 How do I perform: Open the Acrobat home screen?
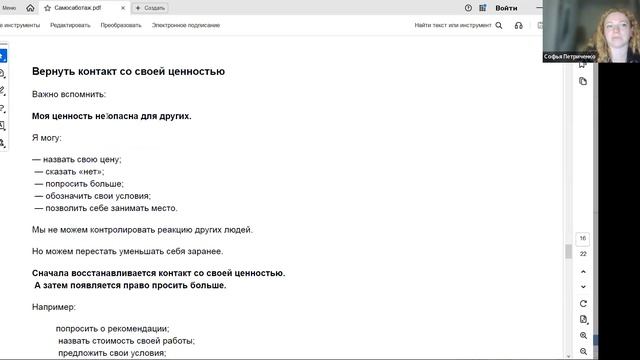30,8
